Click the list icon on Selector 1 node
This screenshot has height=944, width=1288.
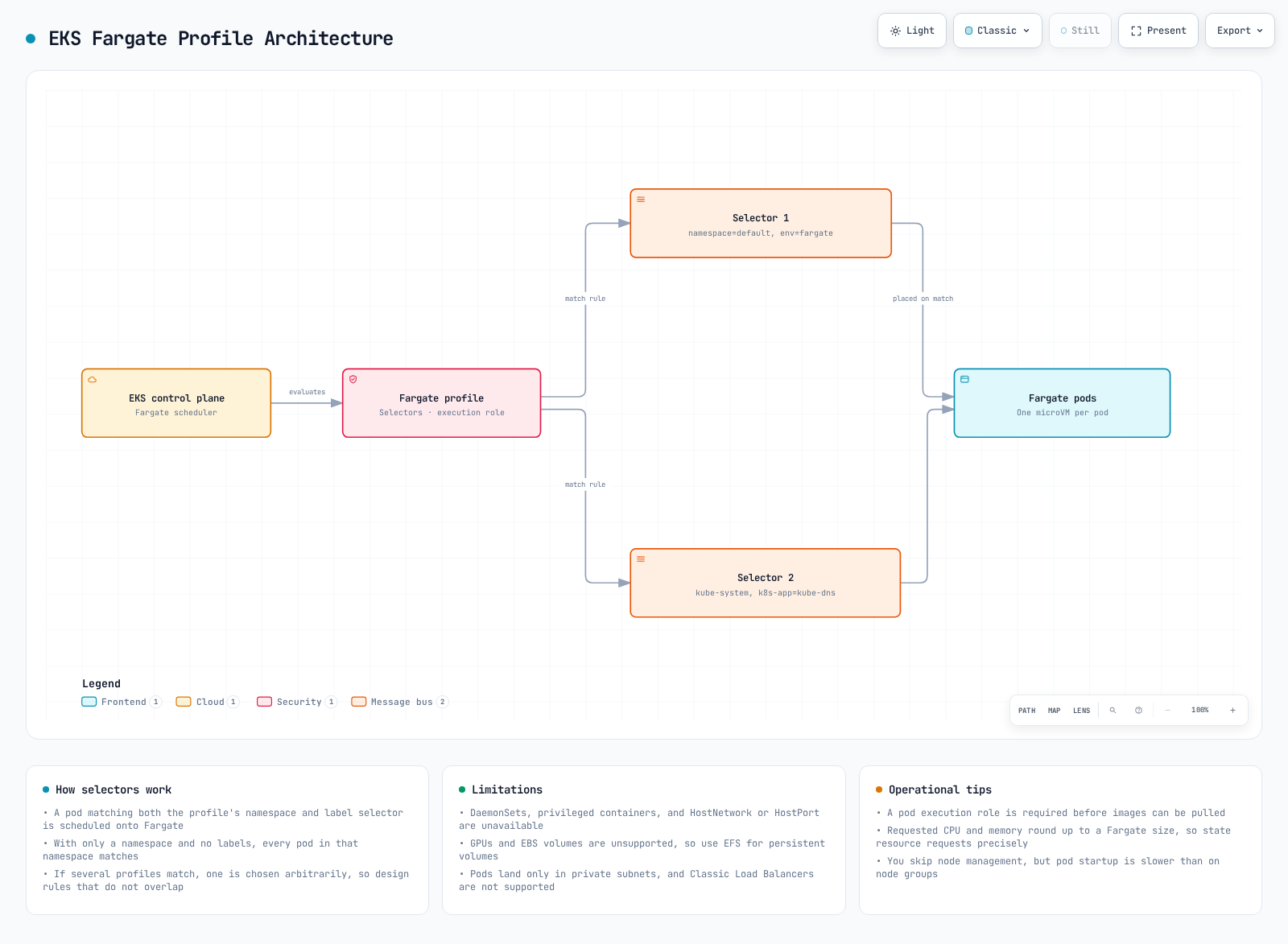(641, 200)
